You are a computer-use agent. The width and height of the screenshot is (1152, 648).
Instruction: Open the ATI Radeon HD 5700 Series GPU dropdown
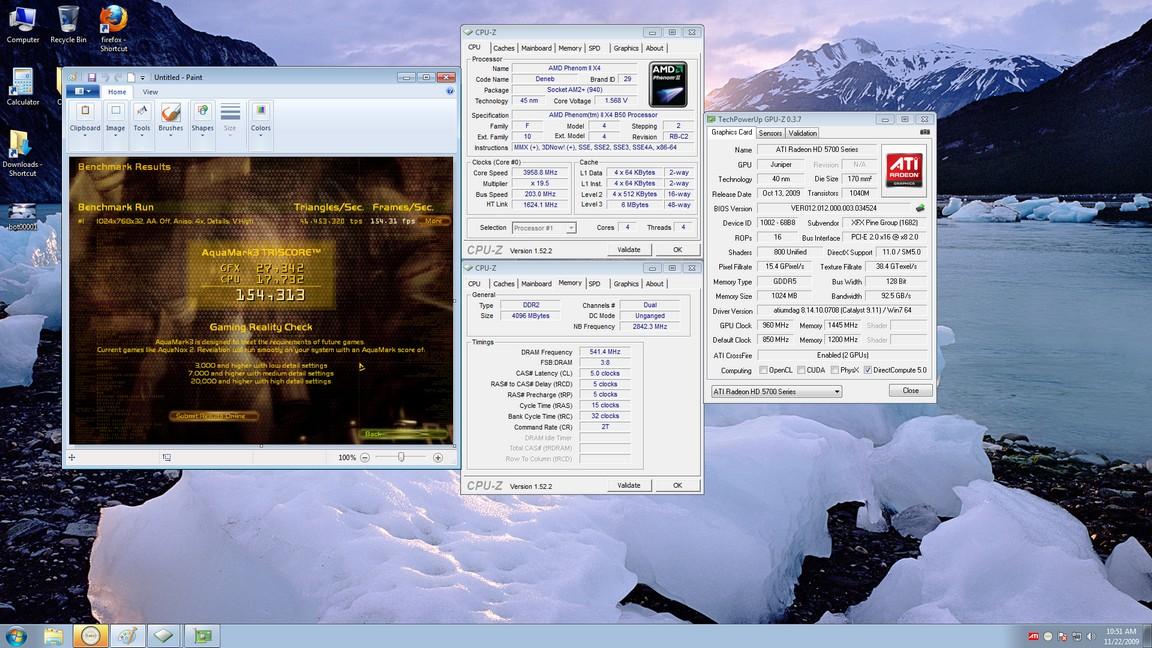pos(776,392)
